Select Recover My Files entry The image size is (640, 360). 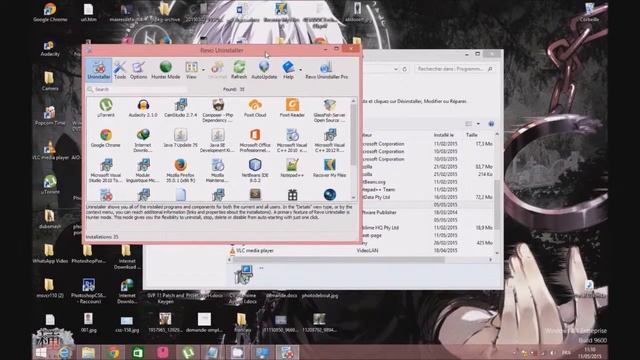point(329,168)
